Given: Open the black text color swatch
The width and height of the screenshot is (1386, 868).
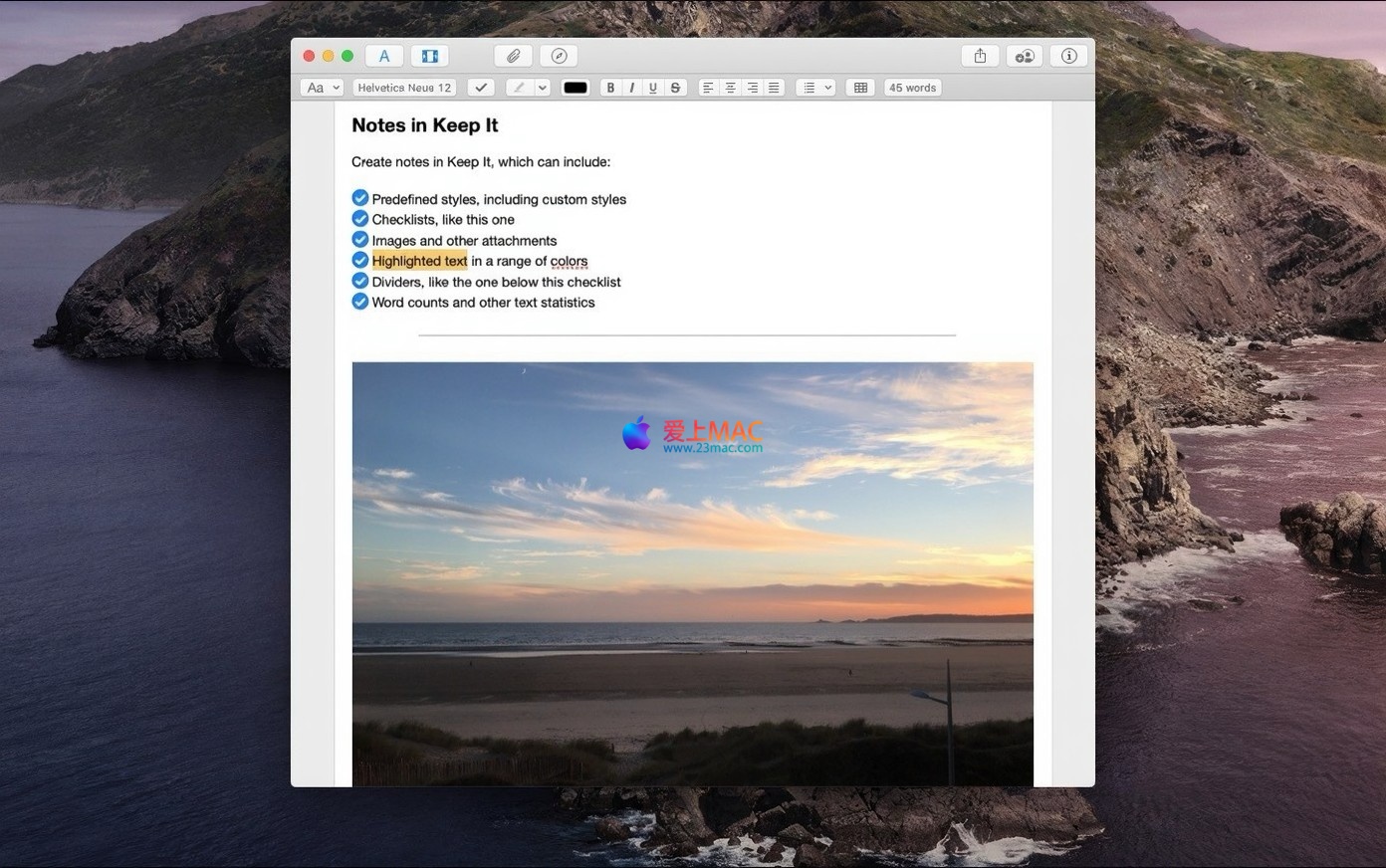Looking at the screenshot, I should point(576,88).
